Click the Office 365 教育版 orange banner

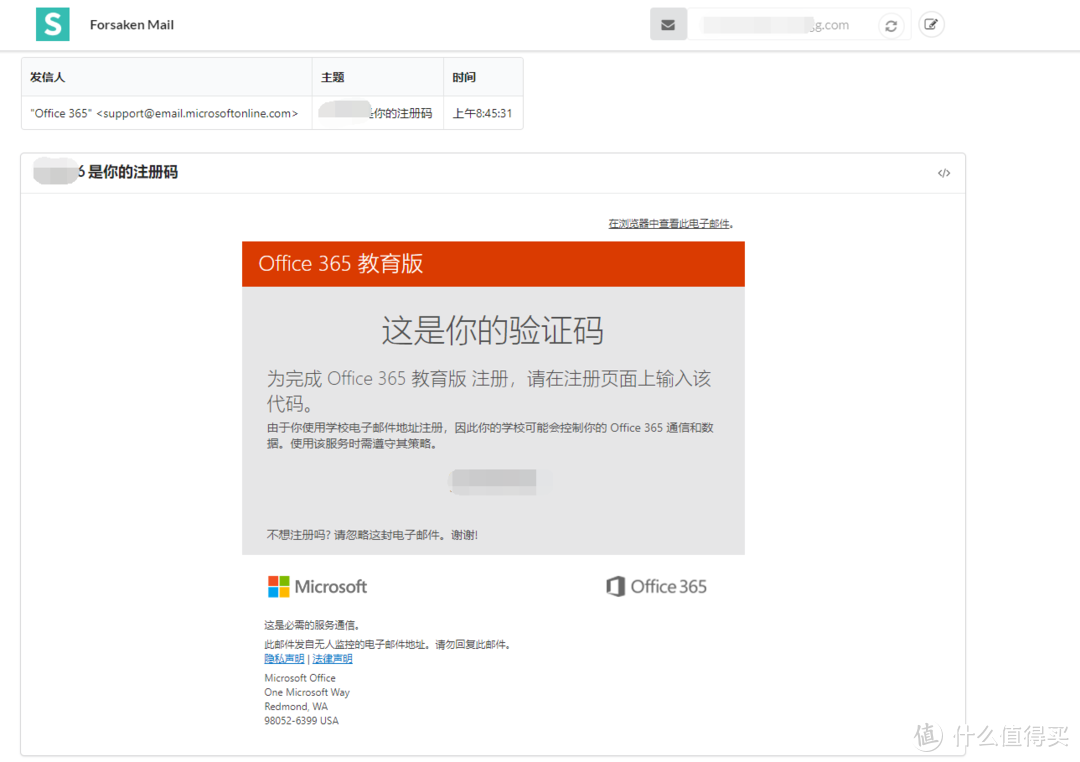[x=493, y=264]
